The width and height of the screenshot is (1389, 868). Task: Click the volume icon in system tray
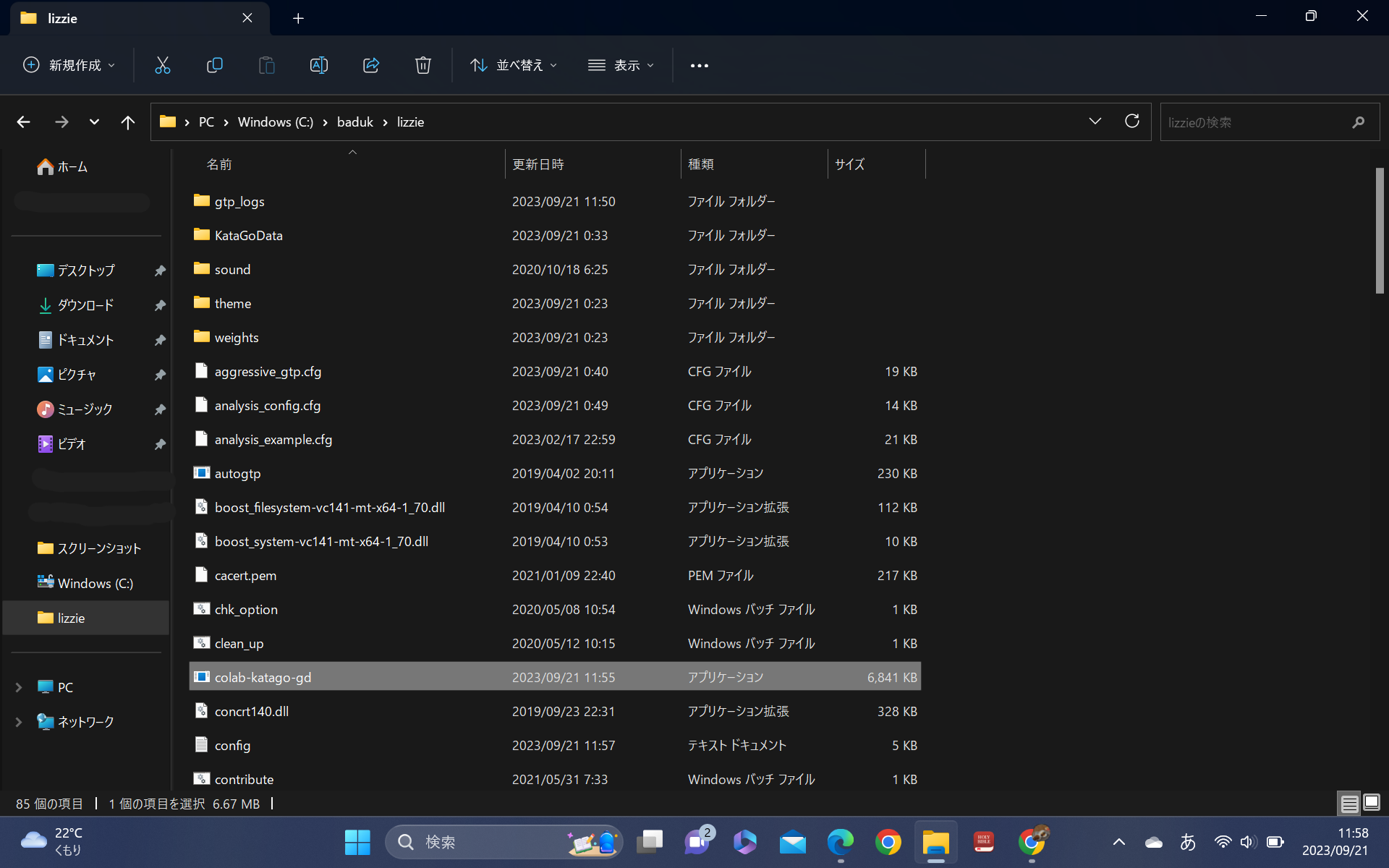click(x=1249, y=842)
